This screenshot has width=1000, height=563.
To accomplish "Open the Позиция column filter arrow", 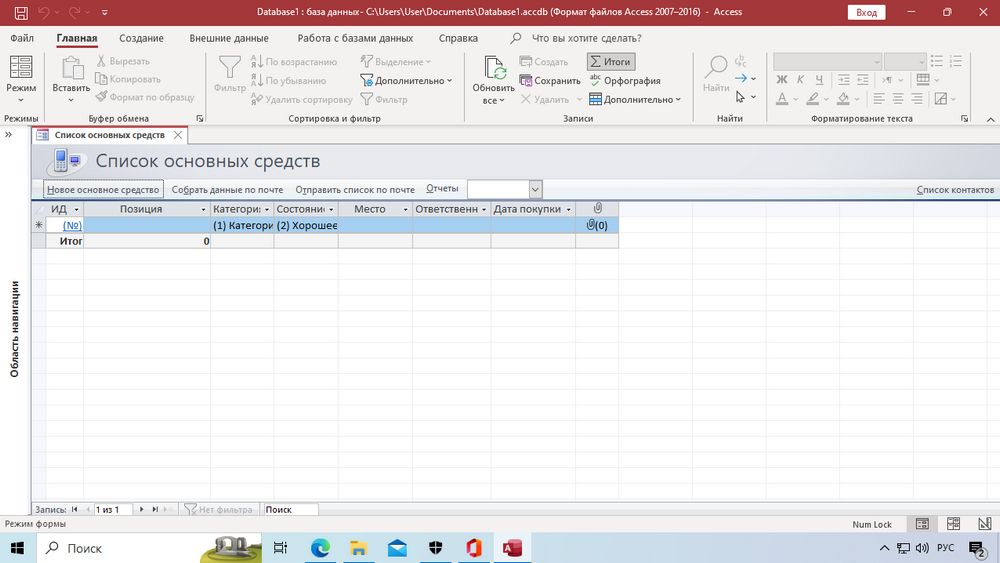I will (x=203, y=209).
